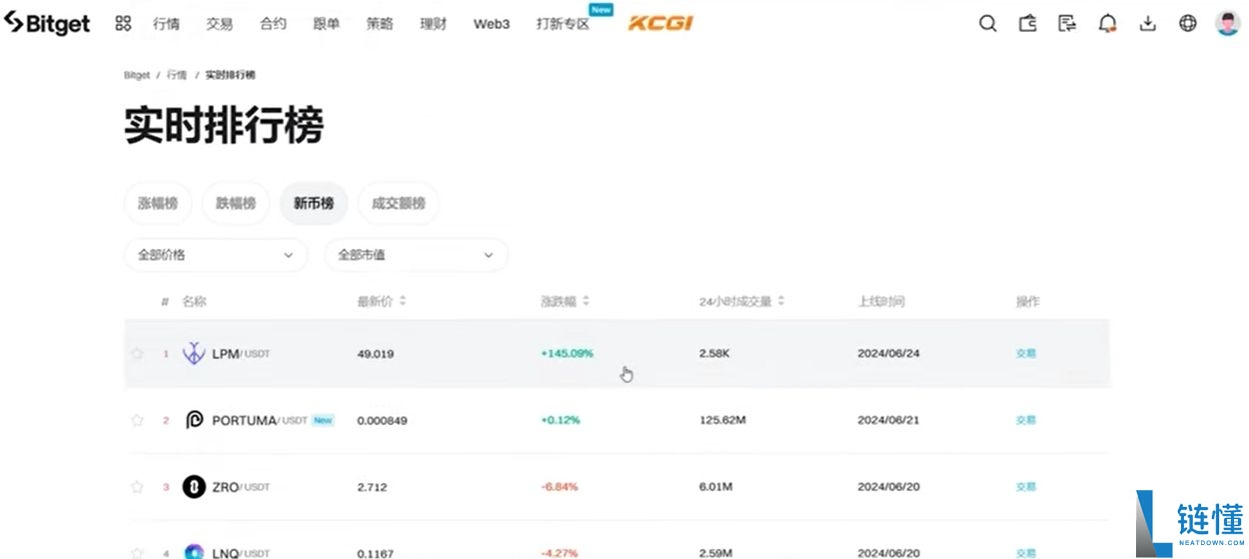Screen dimensions: 1249x559
Task: Switch to the 涨幅榜 tab
Action: tap(158, 203)
